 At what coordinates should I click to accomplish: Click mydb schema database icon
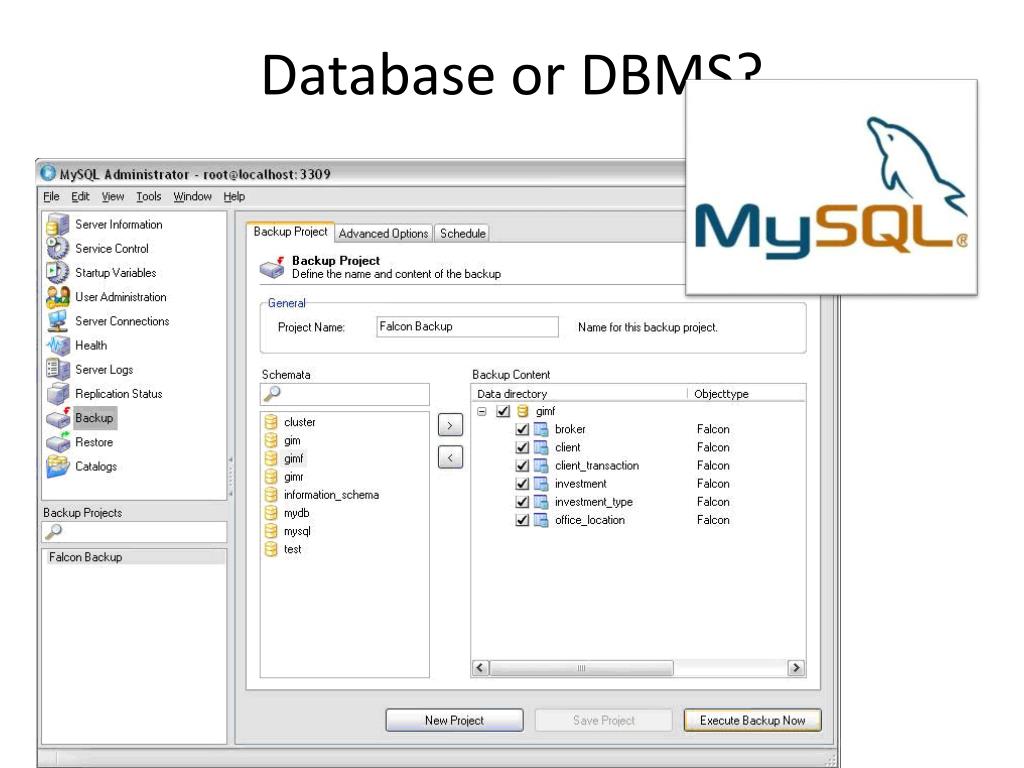[271, 513]
